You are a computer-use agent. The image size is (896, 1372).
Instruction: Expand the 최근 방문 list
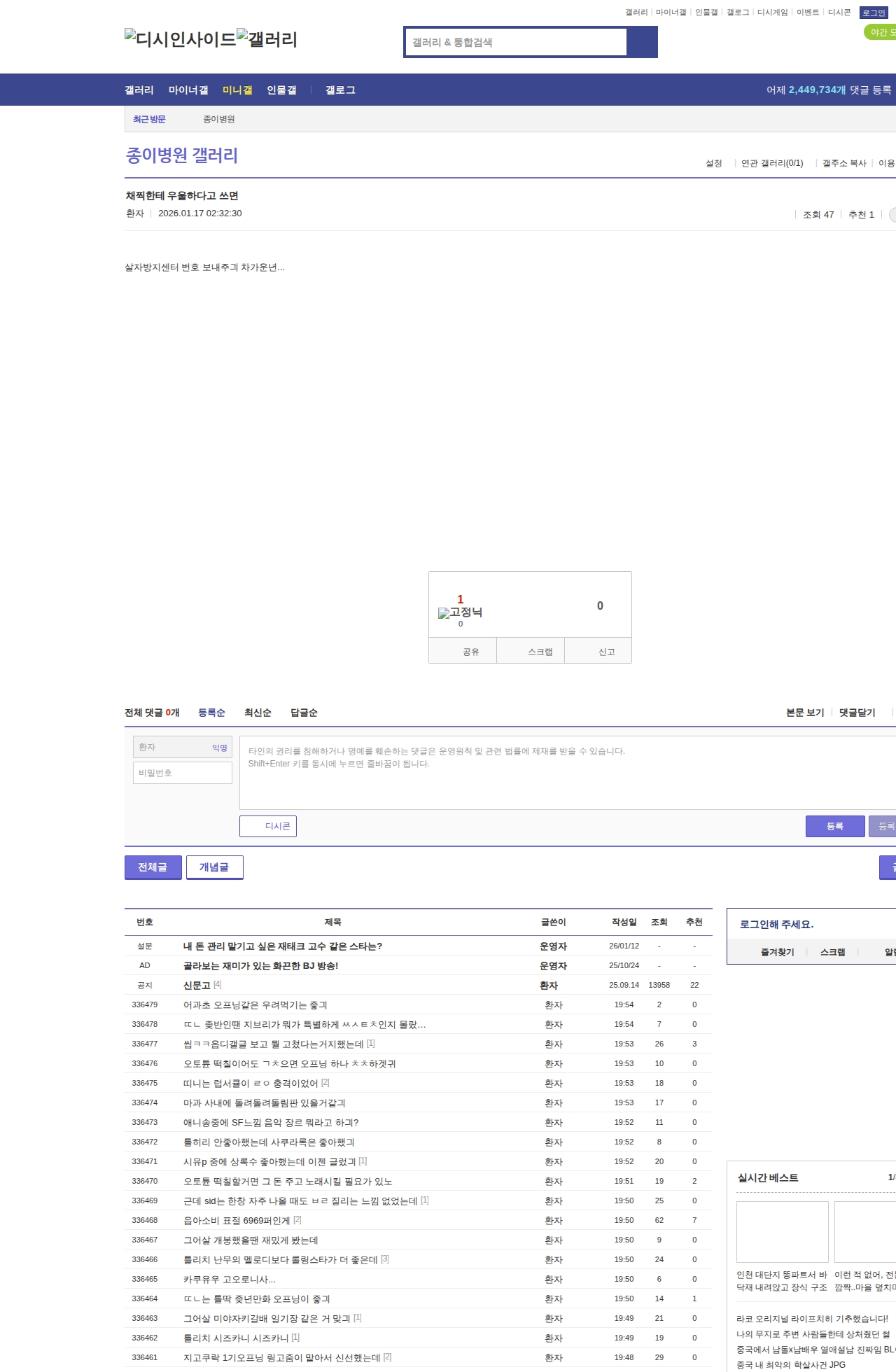(x=149, y=119)
